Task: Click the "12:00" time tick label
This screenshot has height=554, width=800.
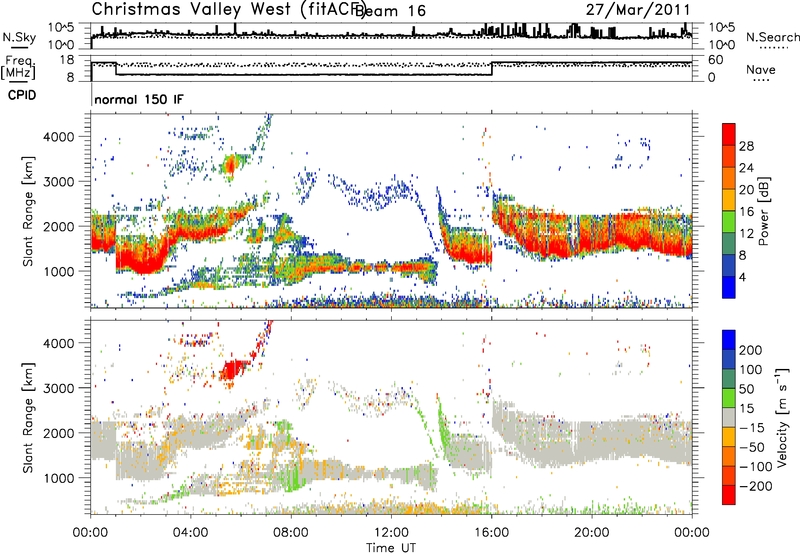Action: tap(391, 533)
